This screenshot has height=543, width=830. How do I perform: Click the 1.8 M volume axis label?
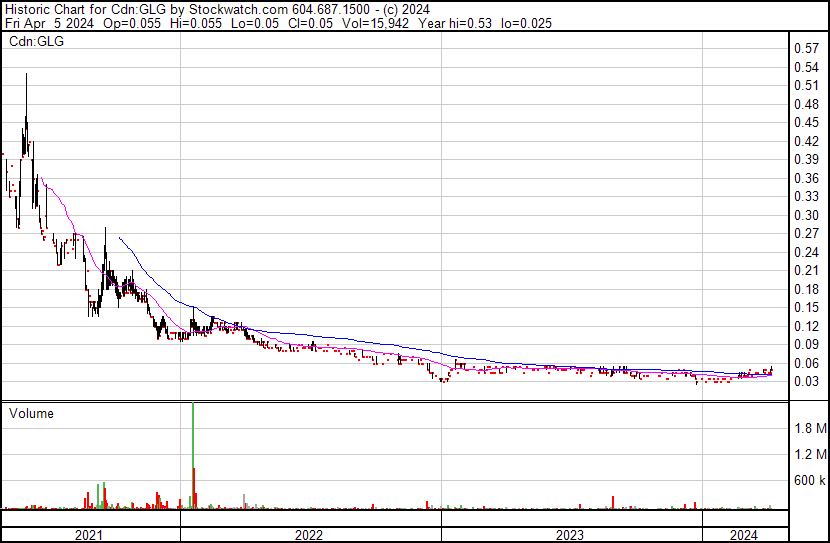(810, 428)
